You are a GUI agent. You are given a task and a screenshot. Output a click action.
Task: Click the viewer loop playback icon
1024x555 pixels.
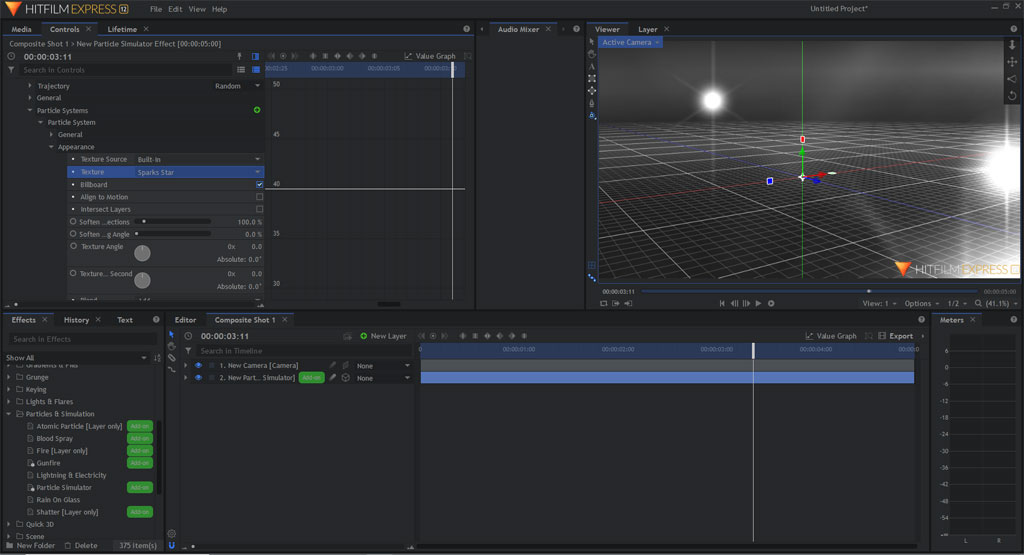(604, 303)
